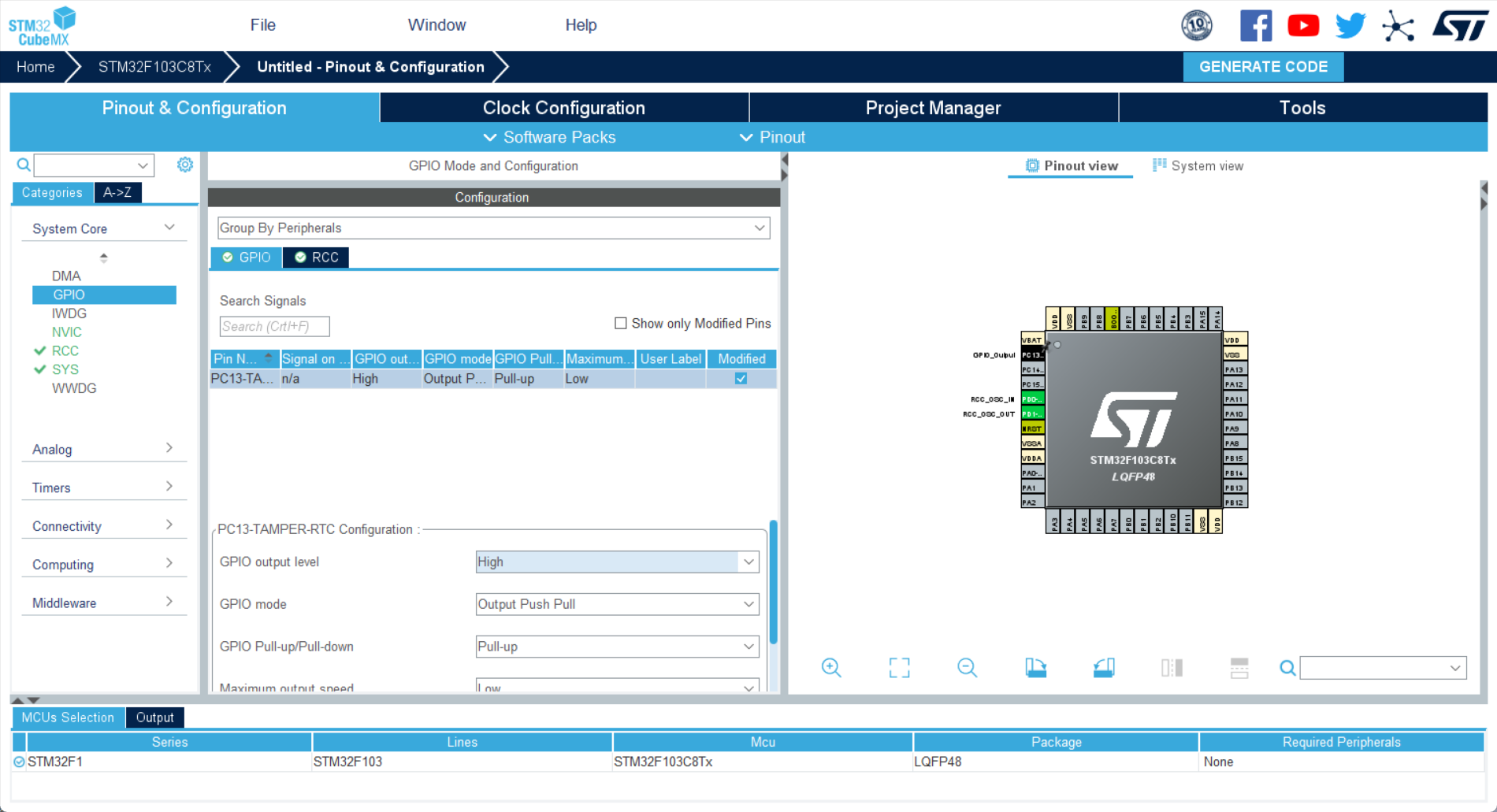
Task: Click the PB12 pin on the chip
Action: pos(1235,502)
